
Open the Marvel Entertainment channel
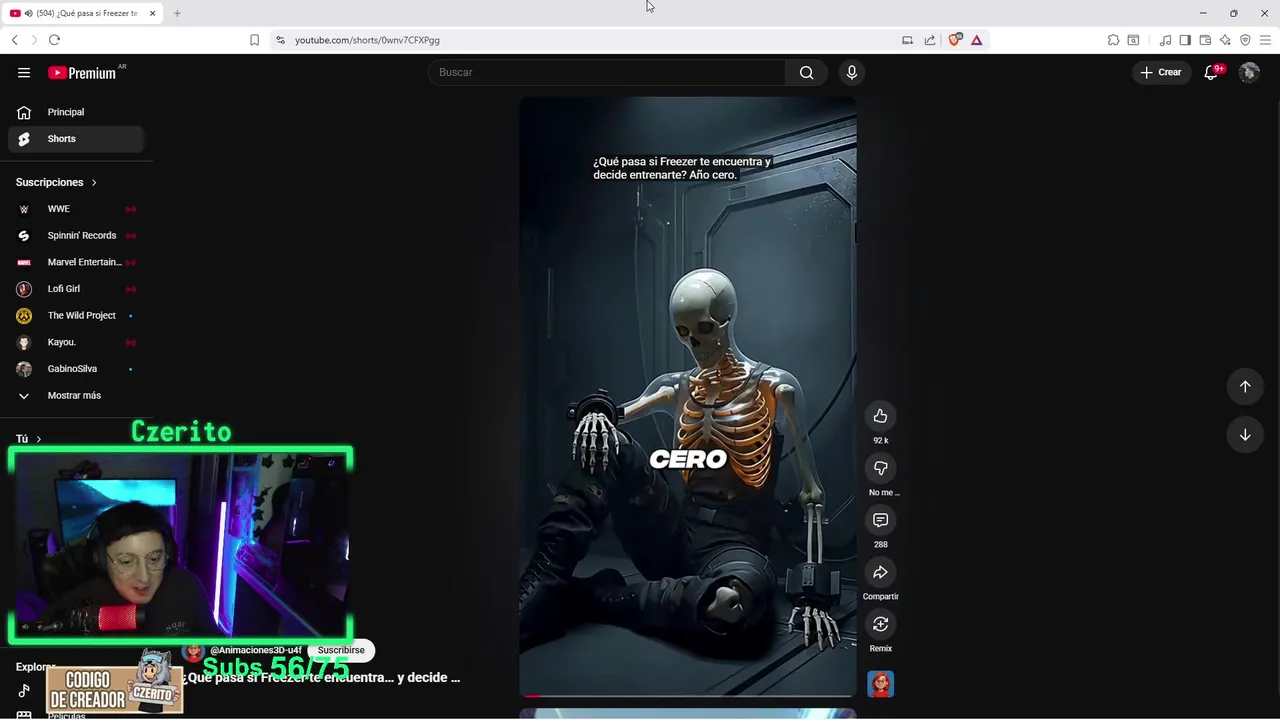tap(76, 262)
